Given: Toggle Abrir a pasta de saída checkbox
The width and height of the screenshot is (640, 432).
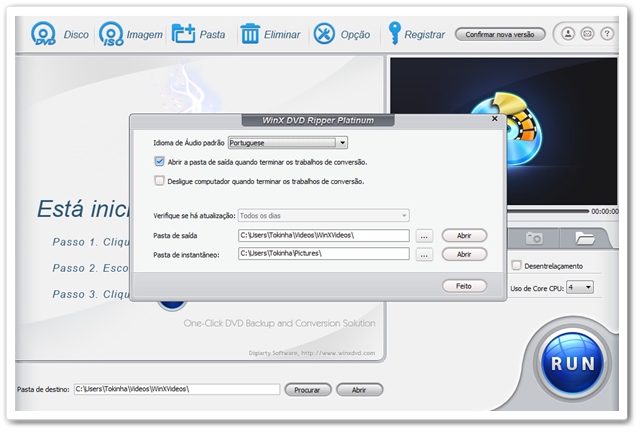Looking at the screenshot, I should (x=159, y=161).
